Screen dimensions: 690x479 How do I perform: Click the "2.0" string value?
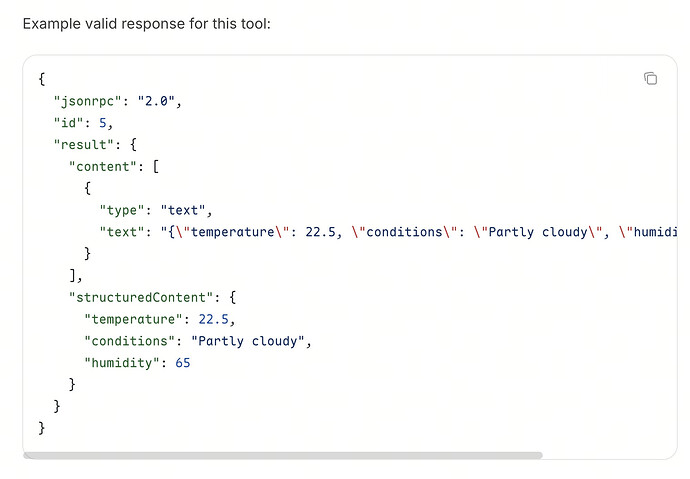[x=156, y=101]
